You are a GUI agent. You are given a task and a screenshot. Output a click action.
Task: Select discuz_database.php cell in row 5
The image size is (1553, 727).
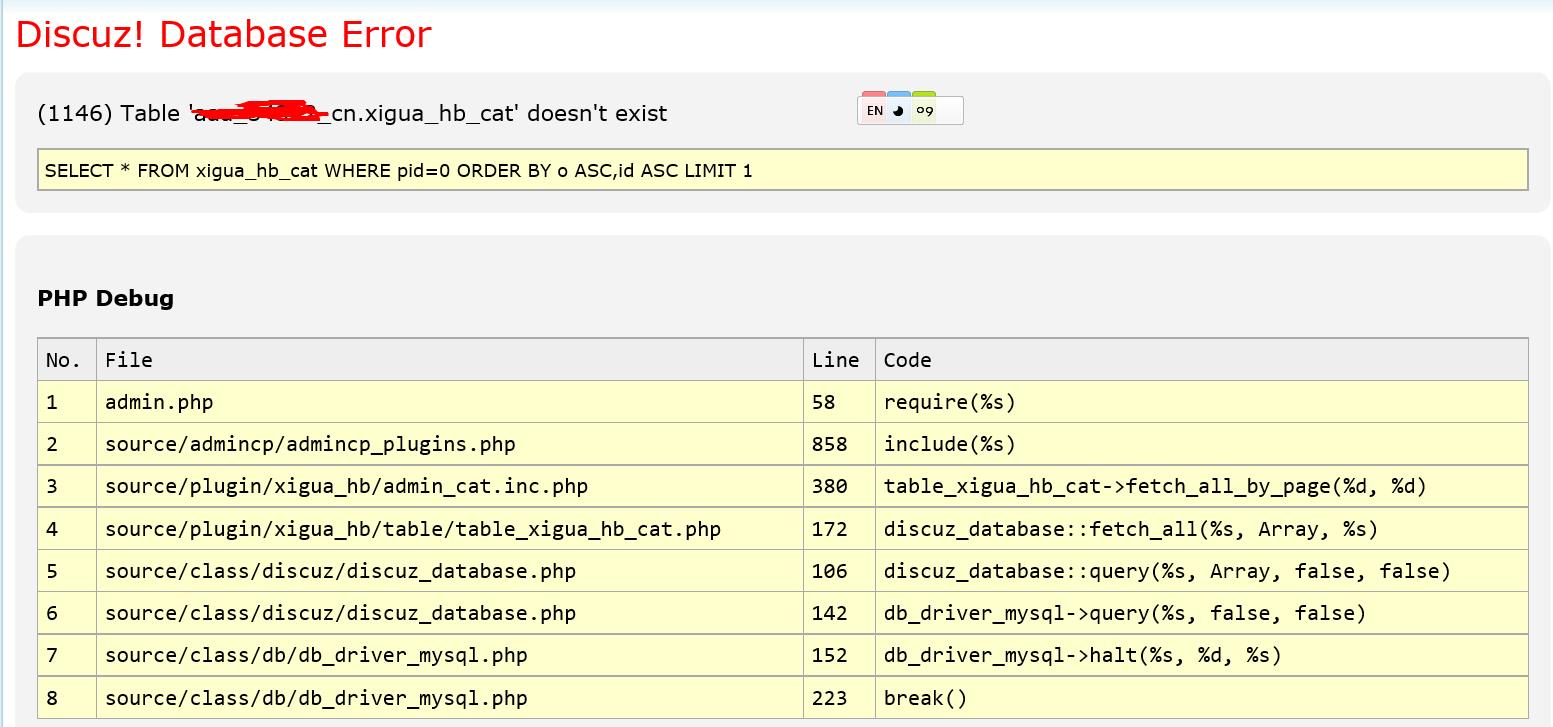tap(450, 571)
